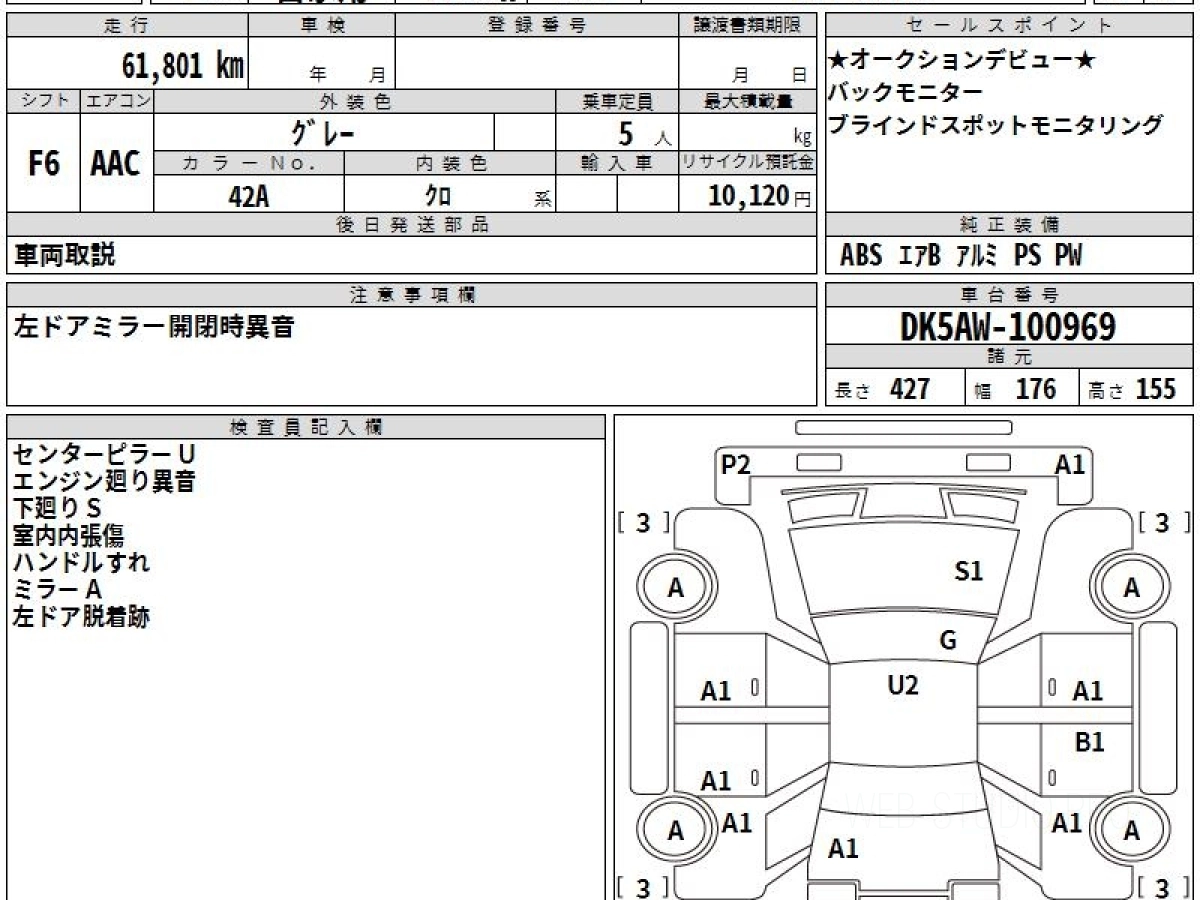The image size is (1200, 900).
Task: Select the 走行 header cell
Action: tap(127, 26)
